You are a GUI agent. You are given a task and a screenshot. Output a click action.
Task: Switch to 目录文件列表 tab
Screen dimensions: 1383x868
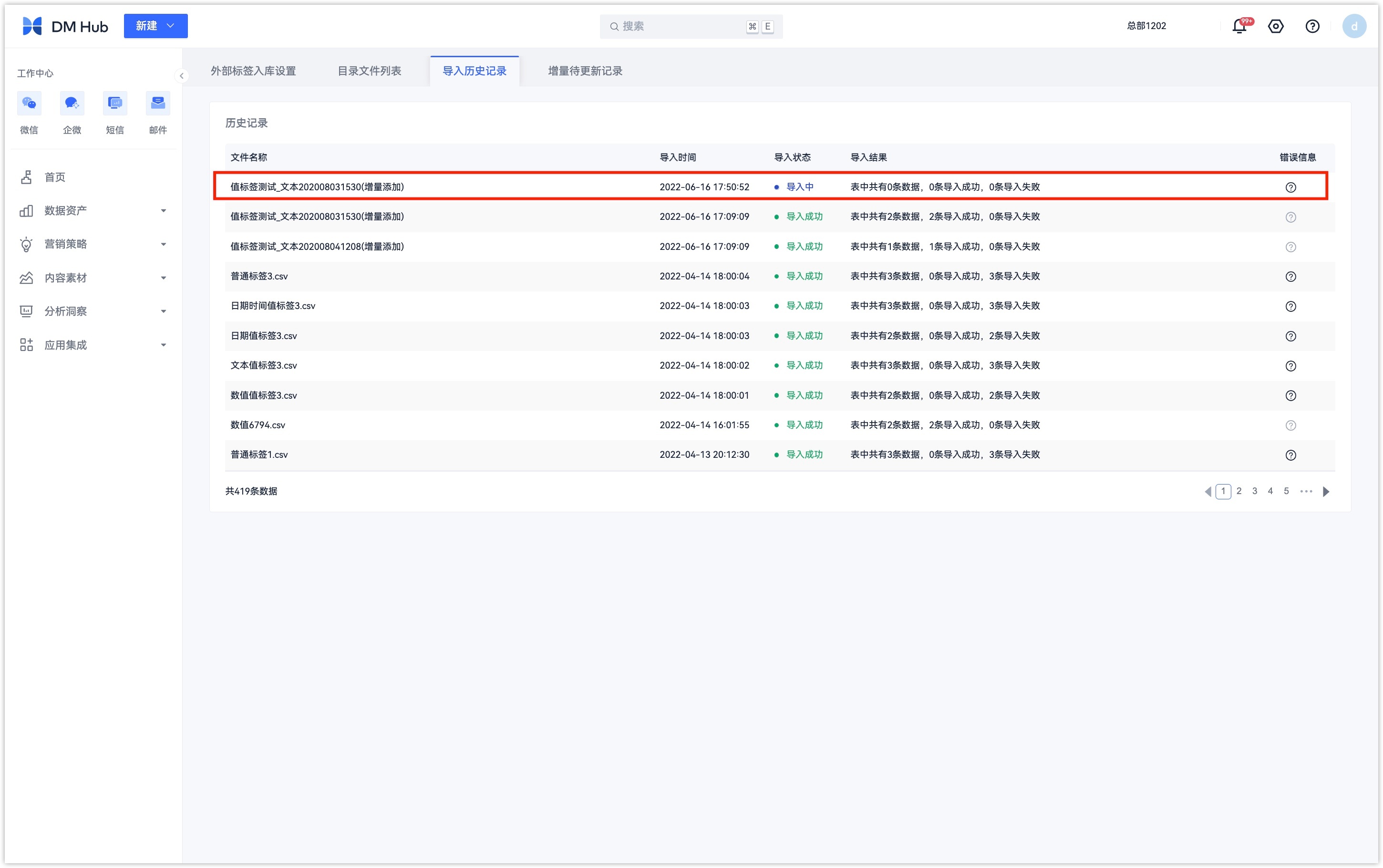(369, 71)
